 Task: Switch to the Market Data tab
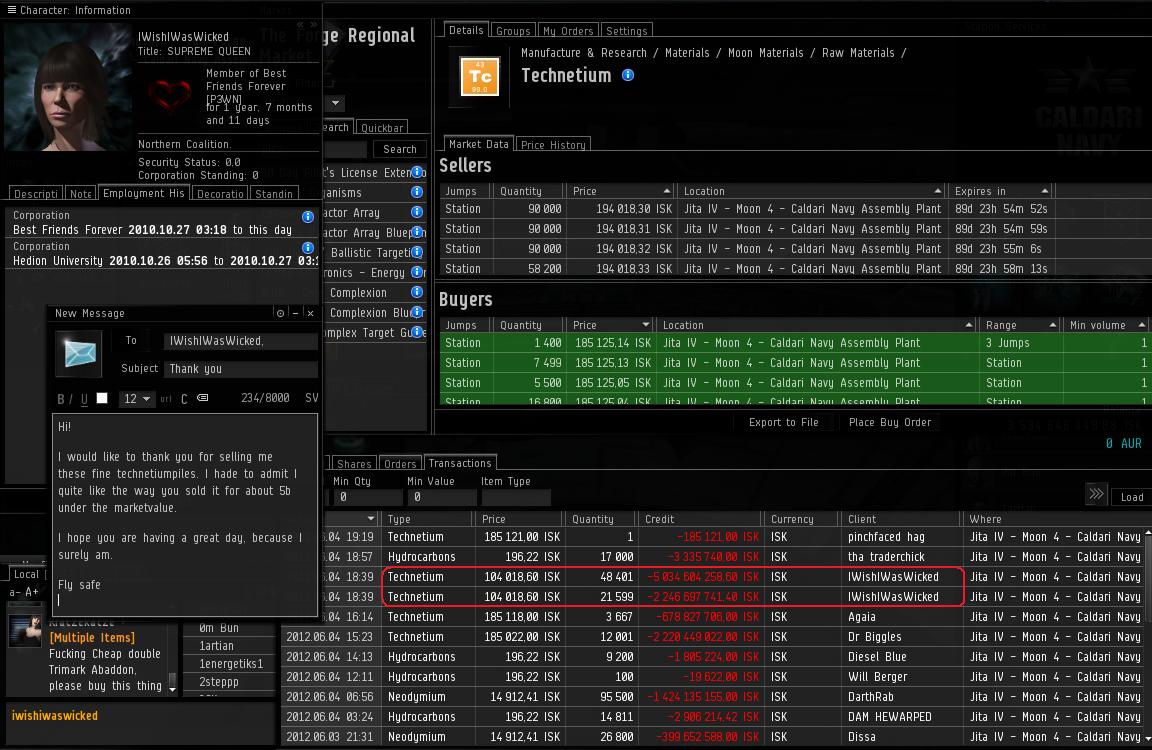coord(478,144)
